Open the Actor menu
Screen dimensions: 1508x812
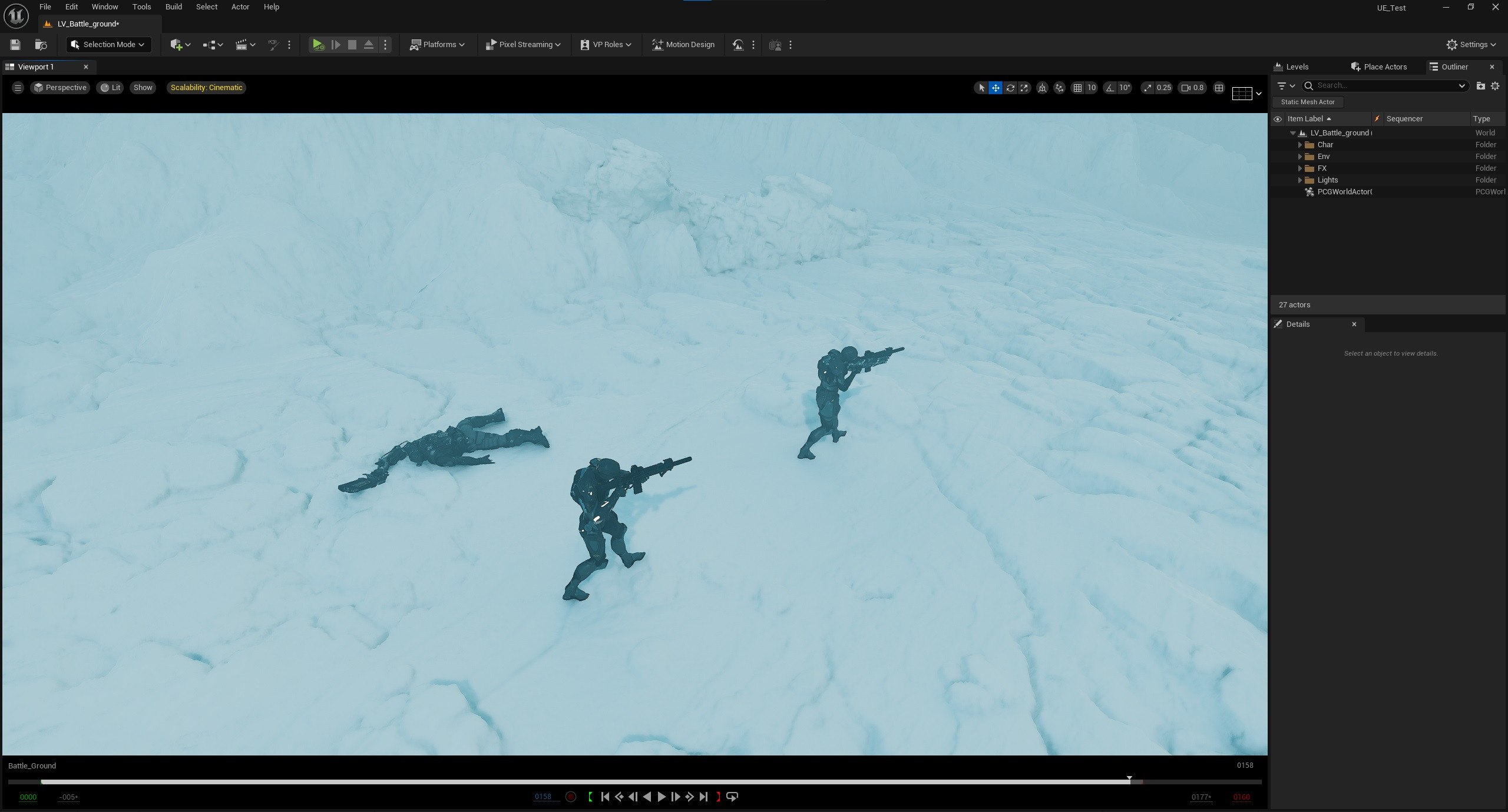240,7
